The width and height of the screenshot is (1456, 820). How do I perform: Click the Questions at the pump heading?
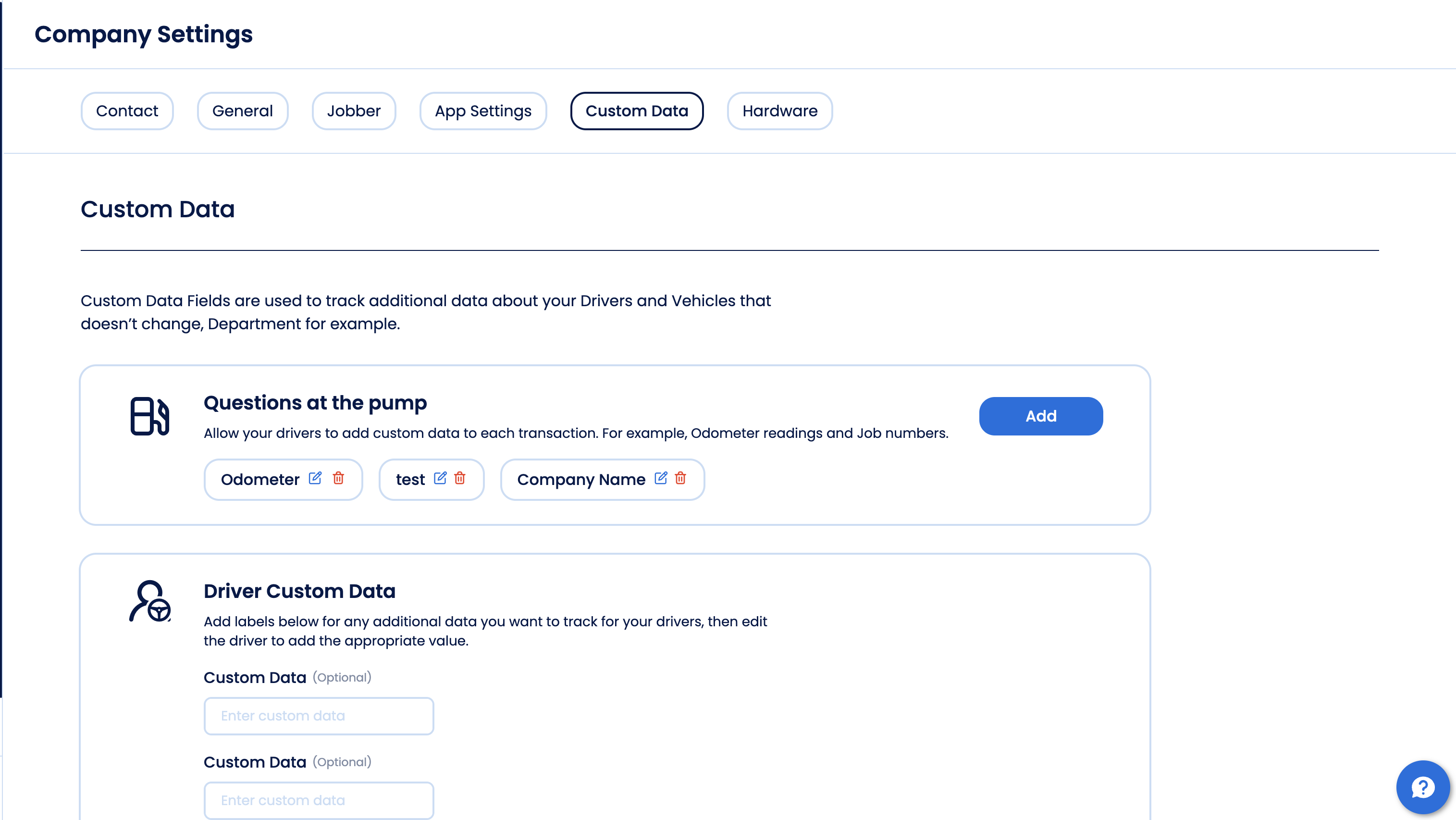315,403
